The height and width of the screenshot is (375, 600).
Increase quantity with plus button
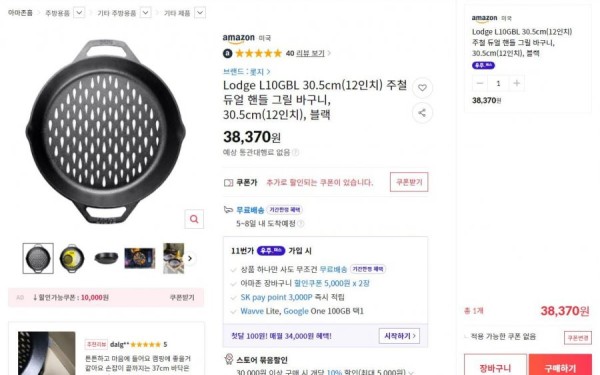(x=516, y=83)
